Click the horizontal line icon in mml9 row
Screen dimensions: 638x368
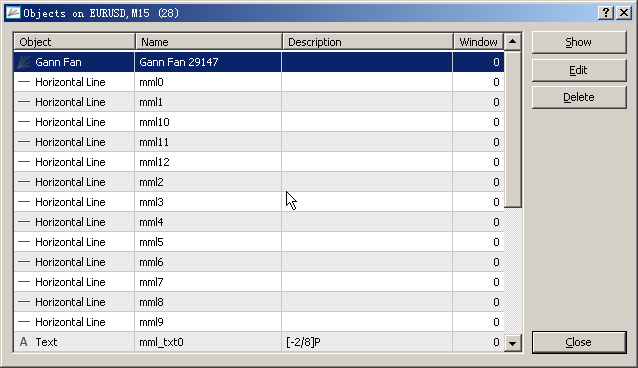point(24,322)
